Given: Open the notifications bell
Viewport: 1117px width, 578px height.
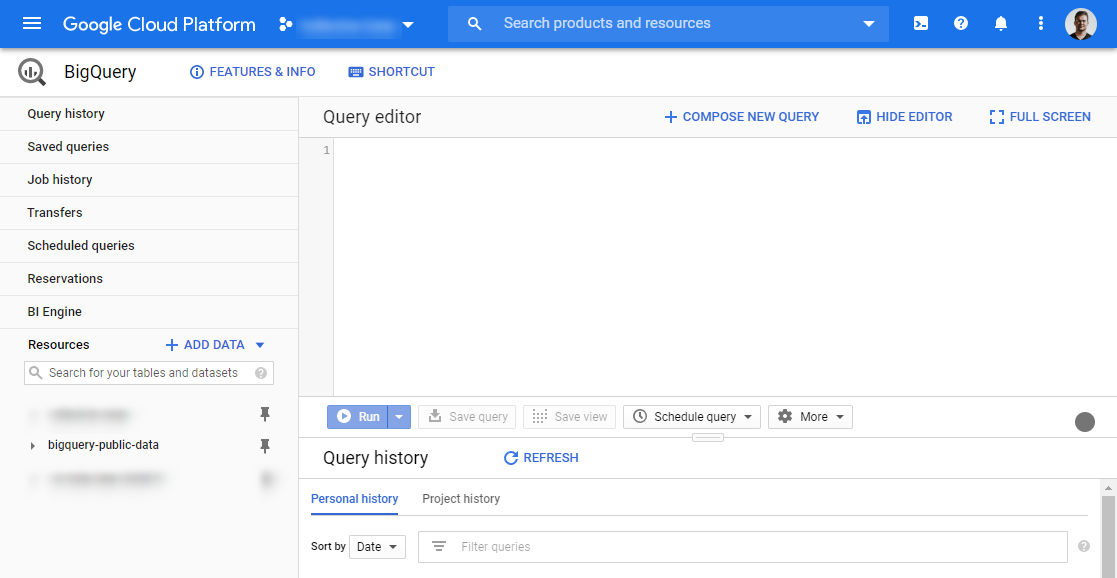Looking at the screenshot, I should 1001,24.
